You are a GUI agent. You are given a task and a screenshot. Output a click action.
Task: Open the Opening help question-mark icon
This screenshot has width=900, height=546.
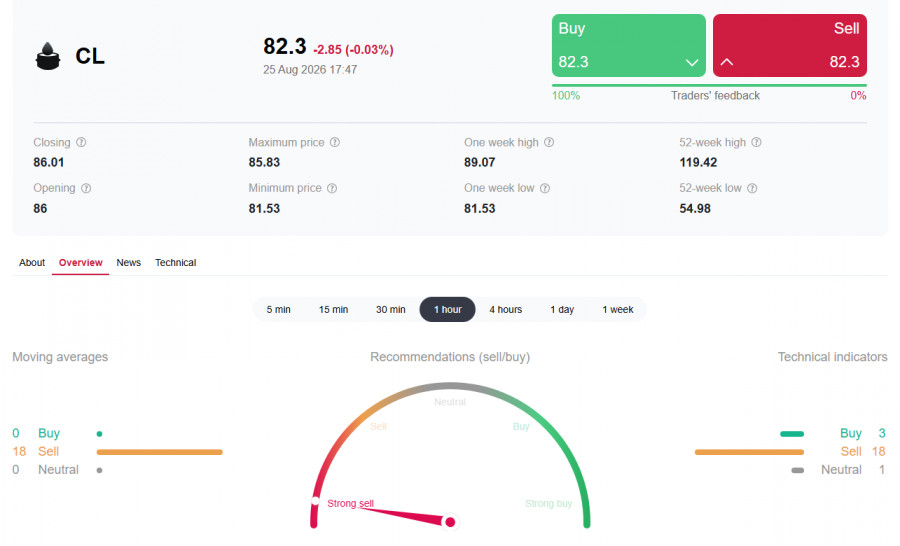tap(86, 188)
